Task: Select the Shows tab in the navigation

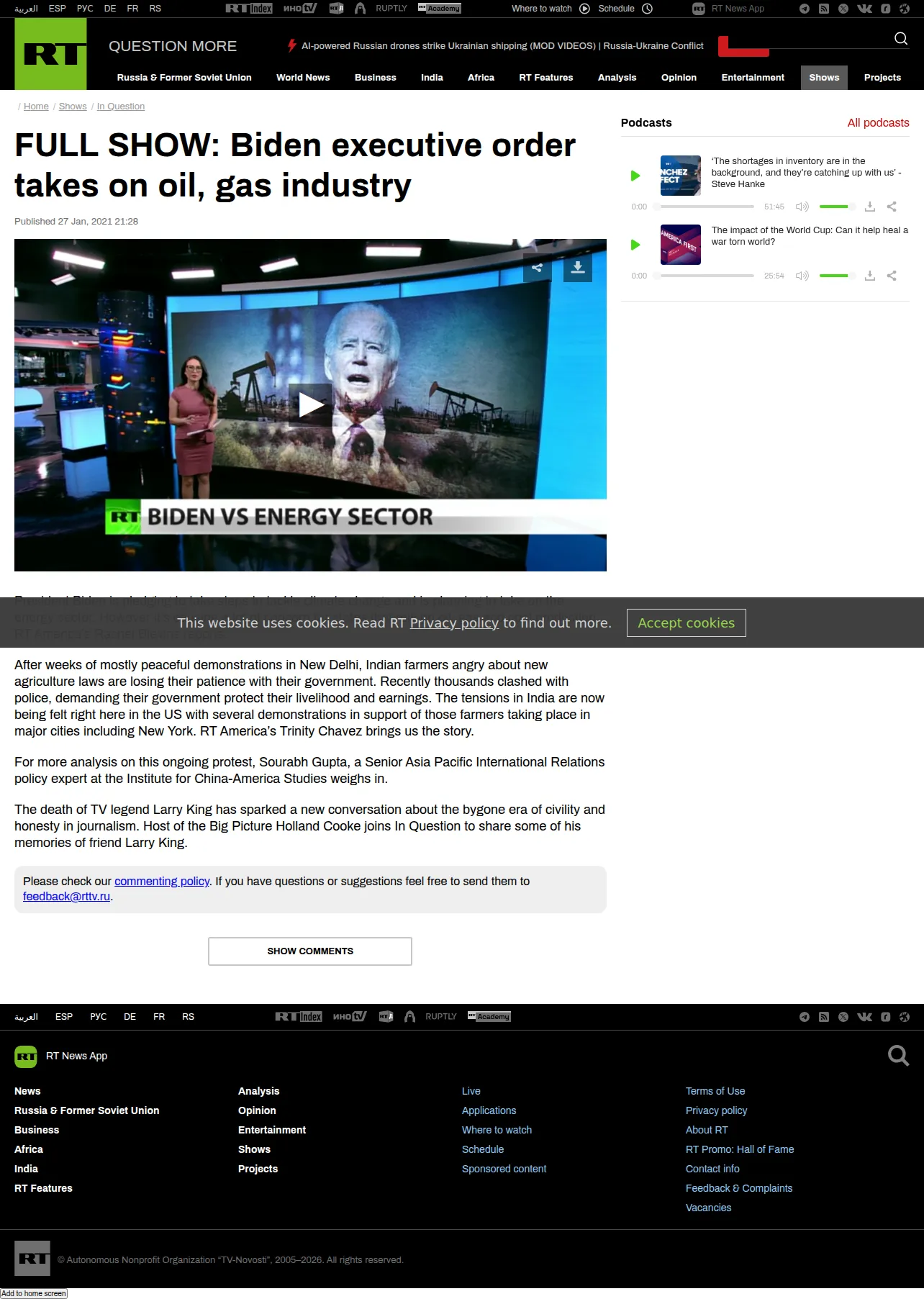Action: coord(824,78)
